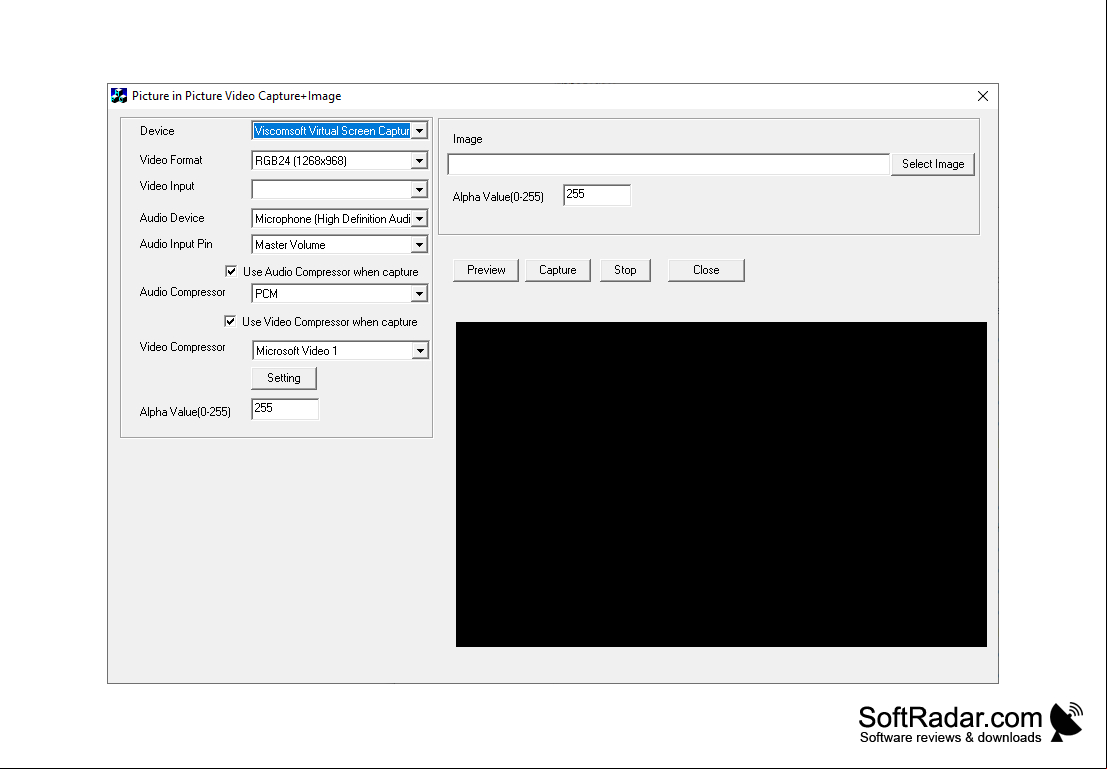The width and height of the screenshot is (1107, 769).
Task: Open the Device dropdown
Action: (x=419, y=131)
